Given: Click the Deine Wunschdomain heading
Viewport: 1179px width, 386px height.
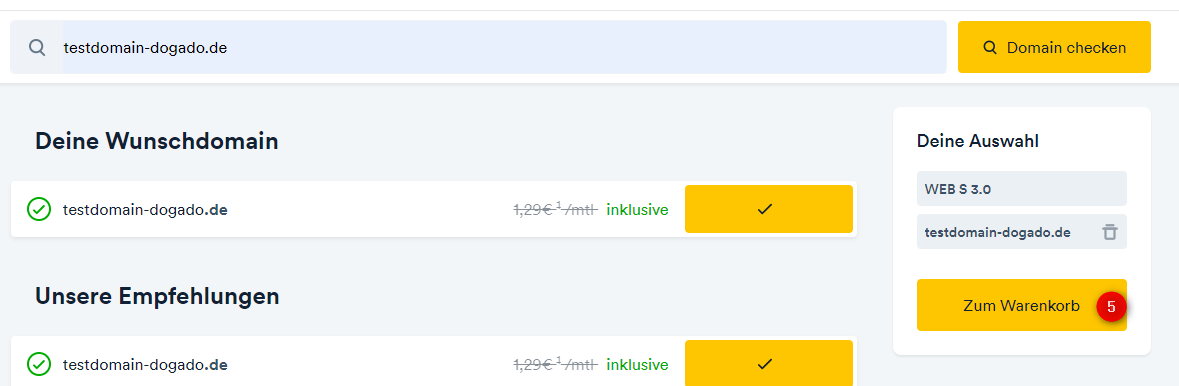Looking at the screenshot, I should click(156, 141).
